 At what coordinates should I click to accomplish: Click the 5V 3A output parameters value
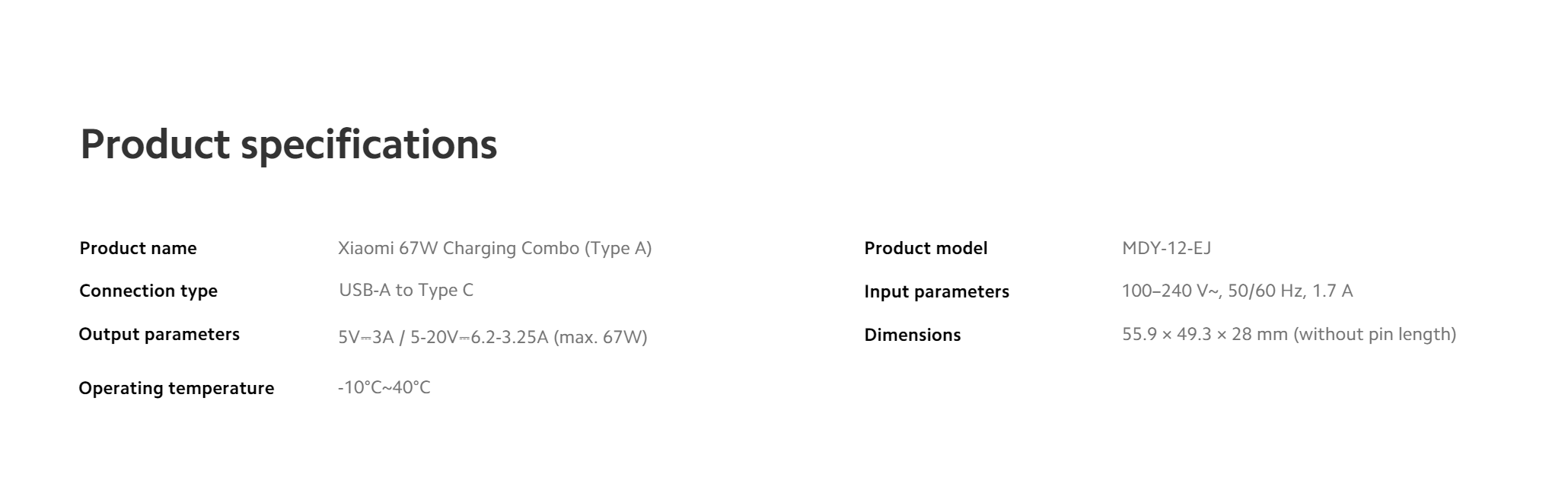point(492,337)
